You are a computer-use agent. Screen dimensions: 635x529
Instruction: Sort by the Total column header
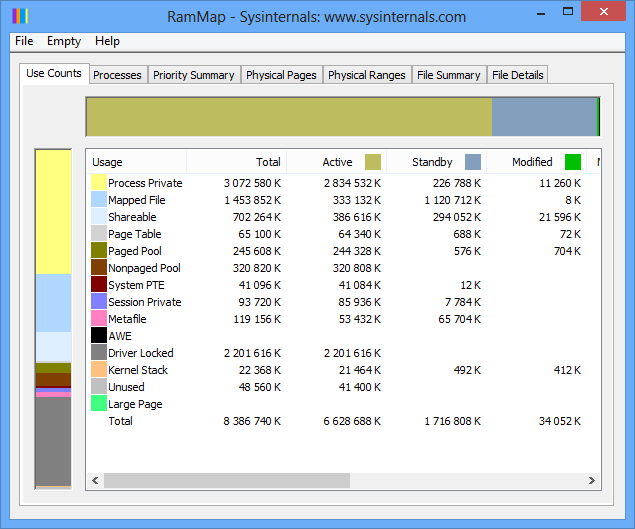click(x=237, y=162)
